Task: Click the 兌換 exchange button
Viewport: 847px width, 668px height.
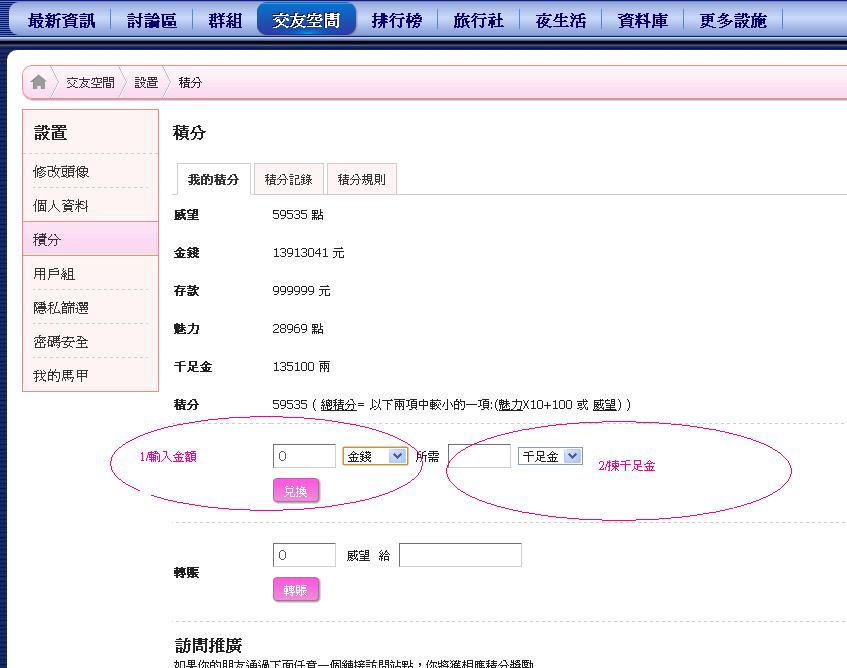Action: [296, 491]
